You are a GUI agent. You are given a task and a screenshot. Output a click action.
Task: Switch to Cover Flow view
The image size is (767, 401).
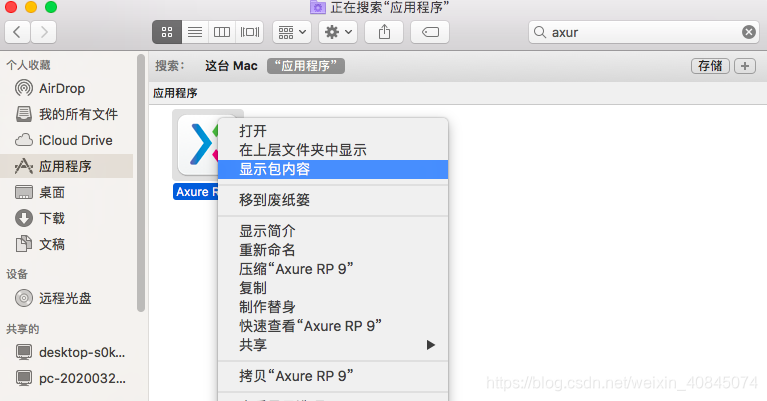tap(250, 32)
